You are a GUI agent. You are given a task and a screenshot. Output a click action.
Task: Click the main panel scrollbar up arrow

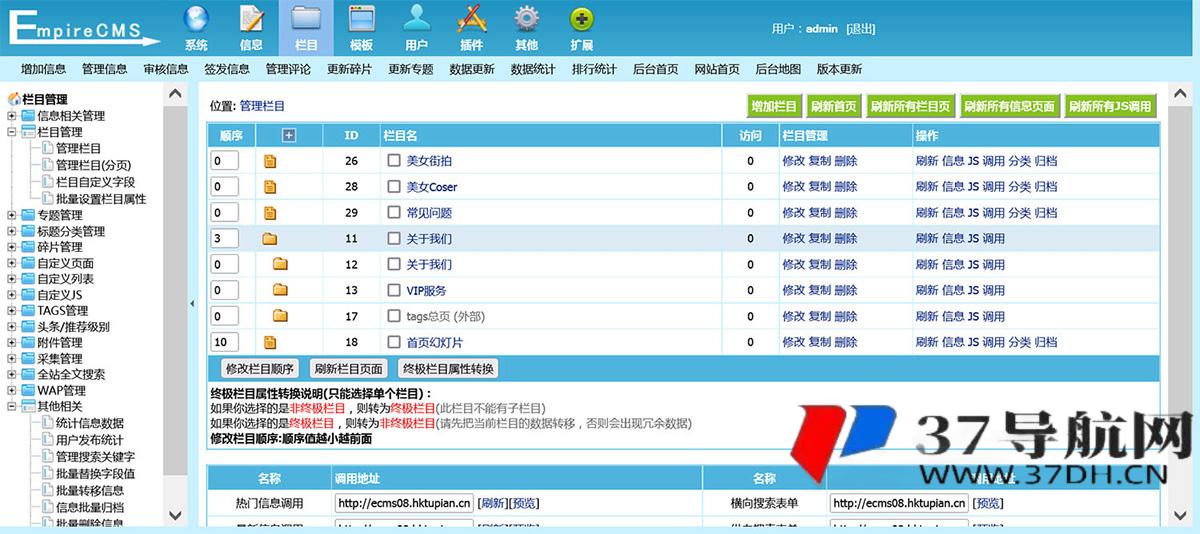click(x=1180, y=94)
